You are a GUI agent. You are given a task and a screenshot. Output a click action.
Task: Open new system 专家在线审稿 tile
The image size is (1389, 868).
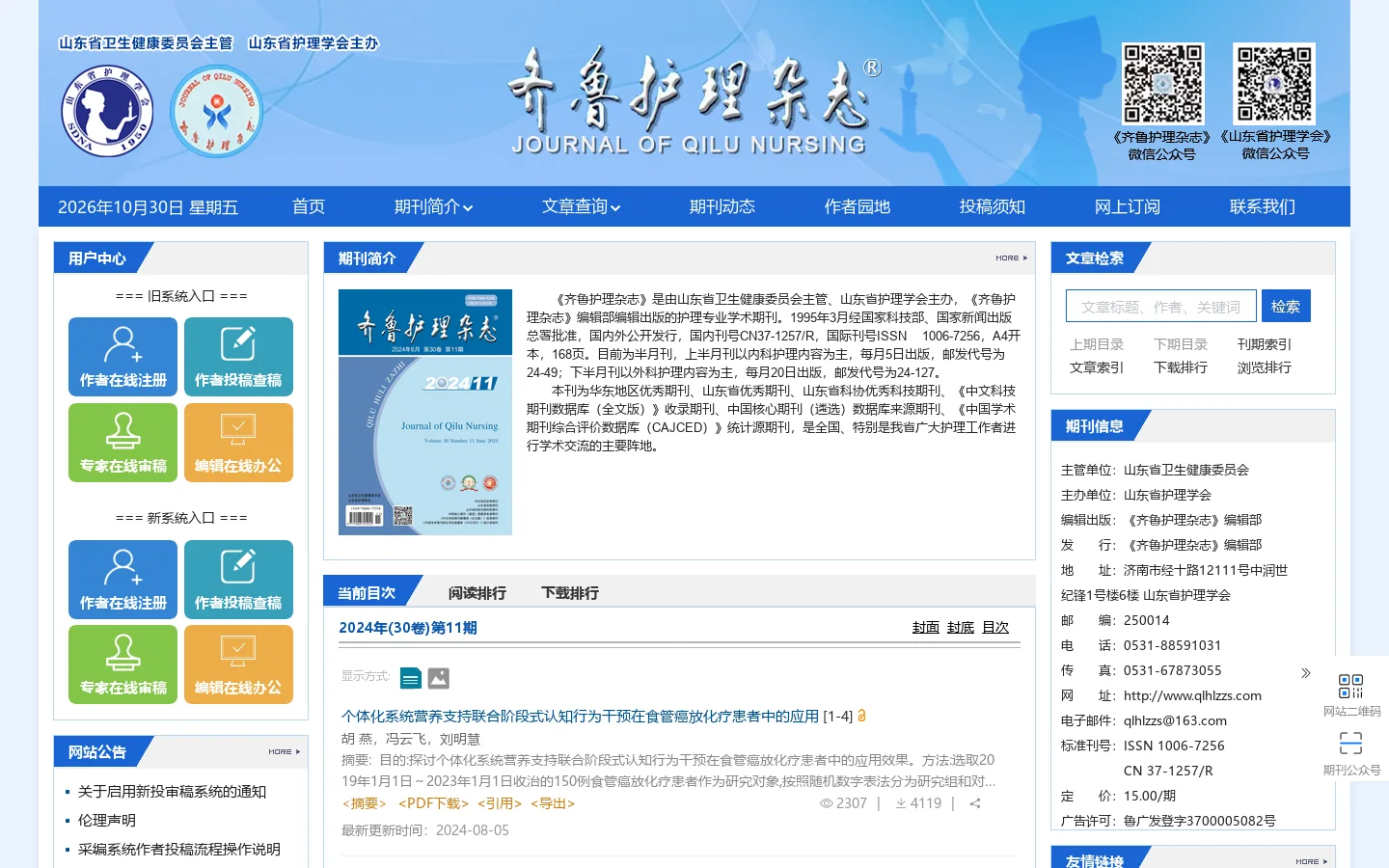click(123, 665)
